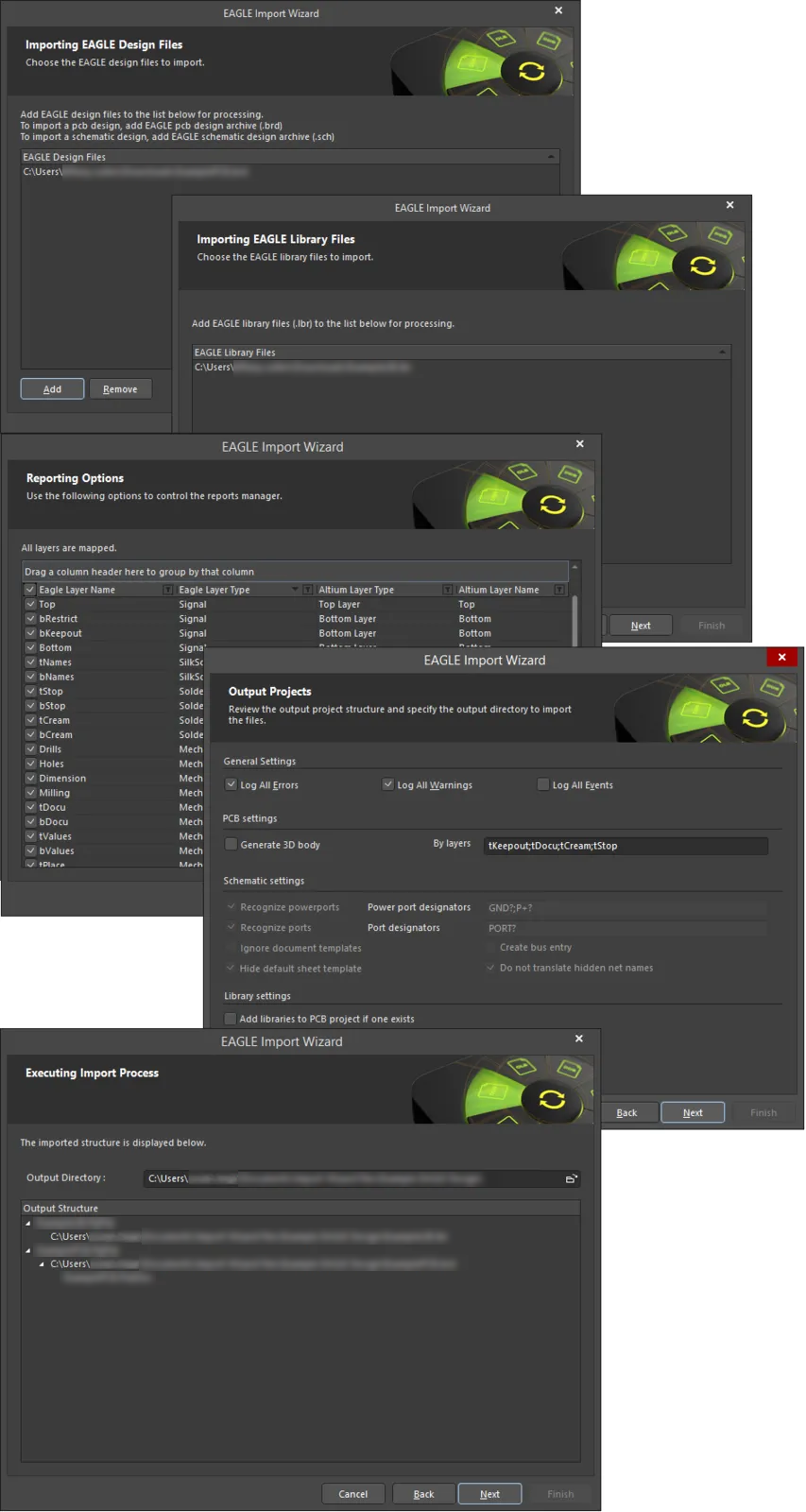This screenshot has height=1512, width=806.
Task: Click sort arrow in EAGLE Library Files header
Action: click(722, 352)
